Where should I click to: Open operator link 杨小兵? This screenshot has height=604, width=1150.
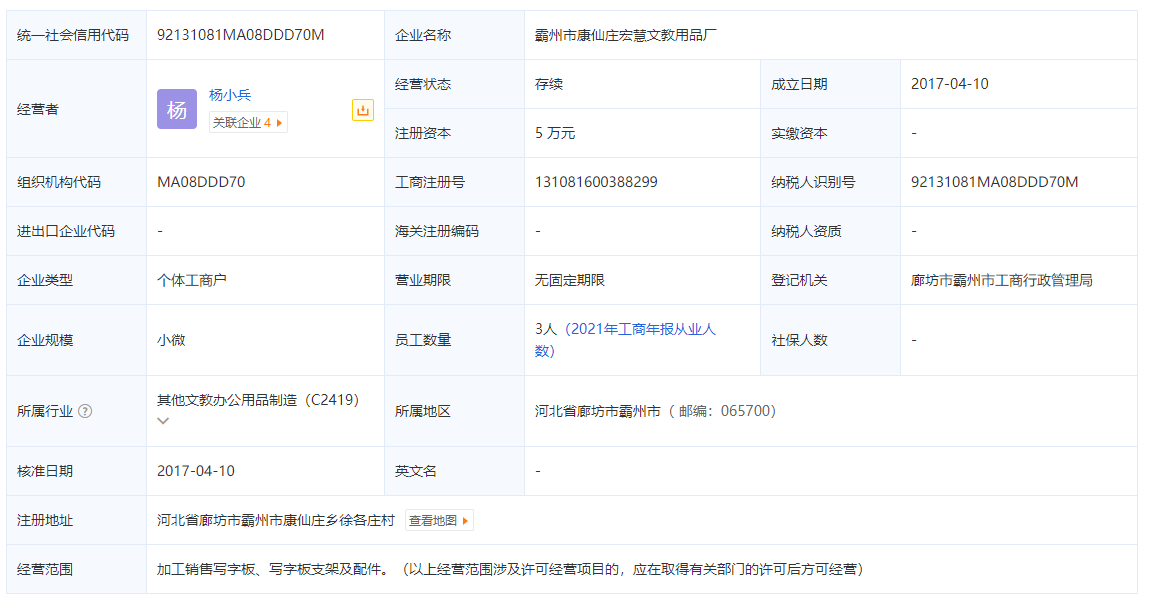tap(230, 95)
